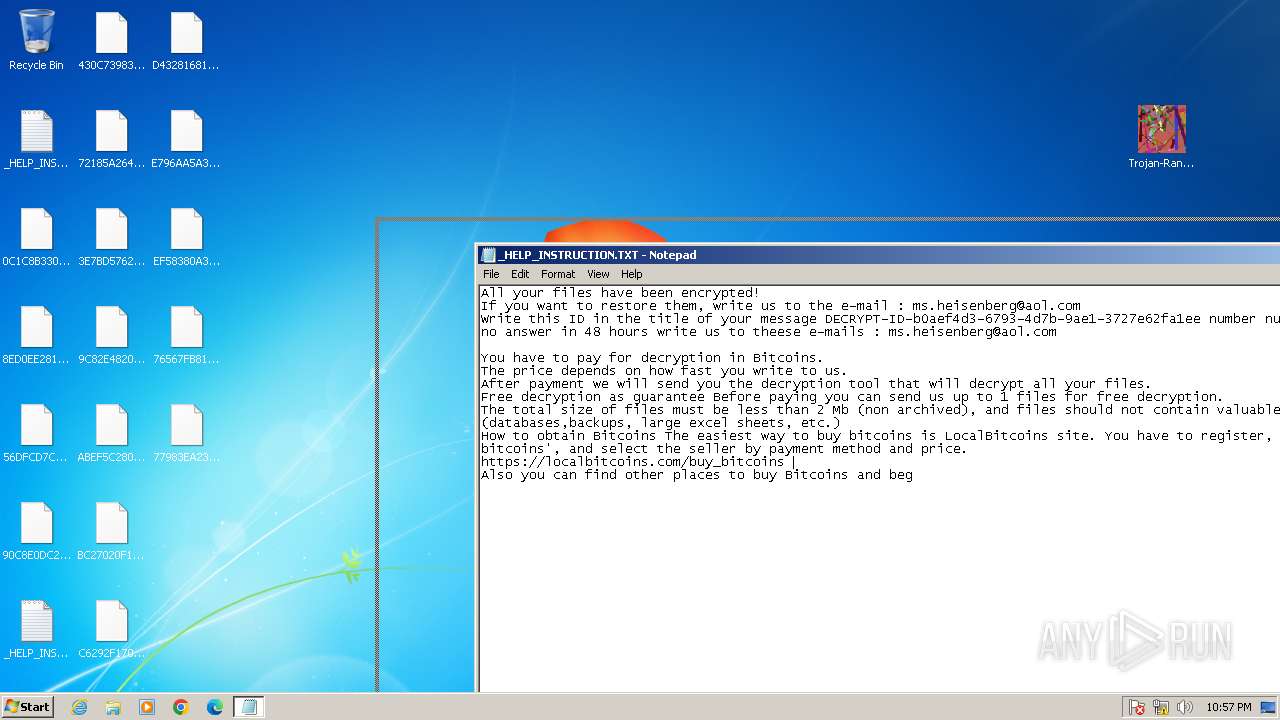Select _HELP_INS... file beside C6292F170...
Screen dimensions: 1280x720
36,628
